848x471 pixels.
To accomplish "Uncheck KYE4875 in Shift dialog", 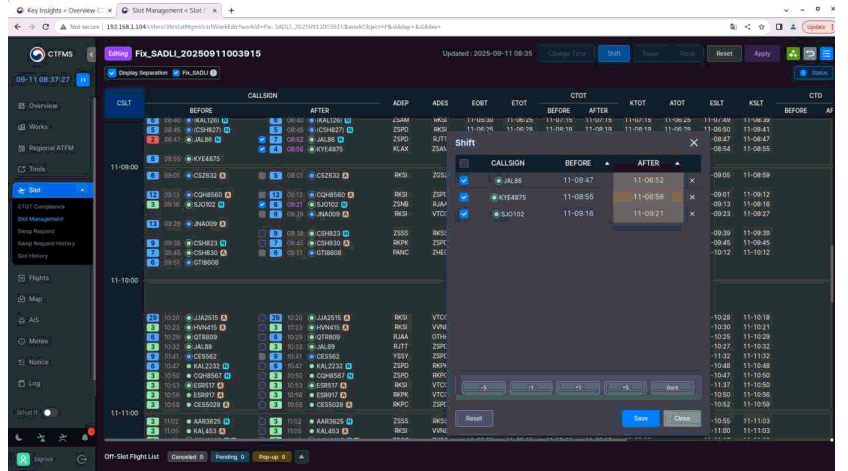I will (464, 197).
